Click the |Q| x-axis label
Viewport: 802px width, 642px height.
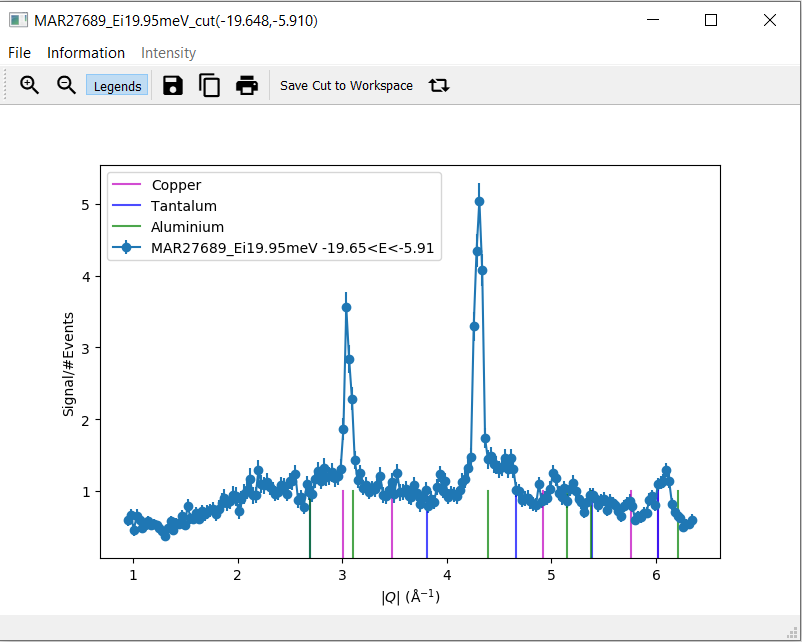coord(410,597)
